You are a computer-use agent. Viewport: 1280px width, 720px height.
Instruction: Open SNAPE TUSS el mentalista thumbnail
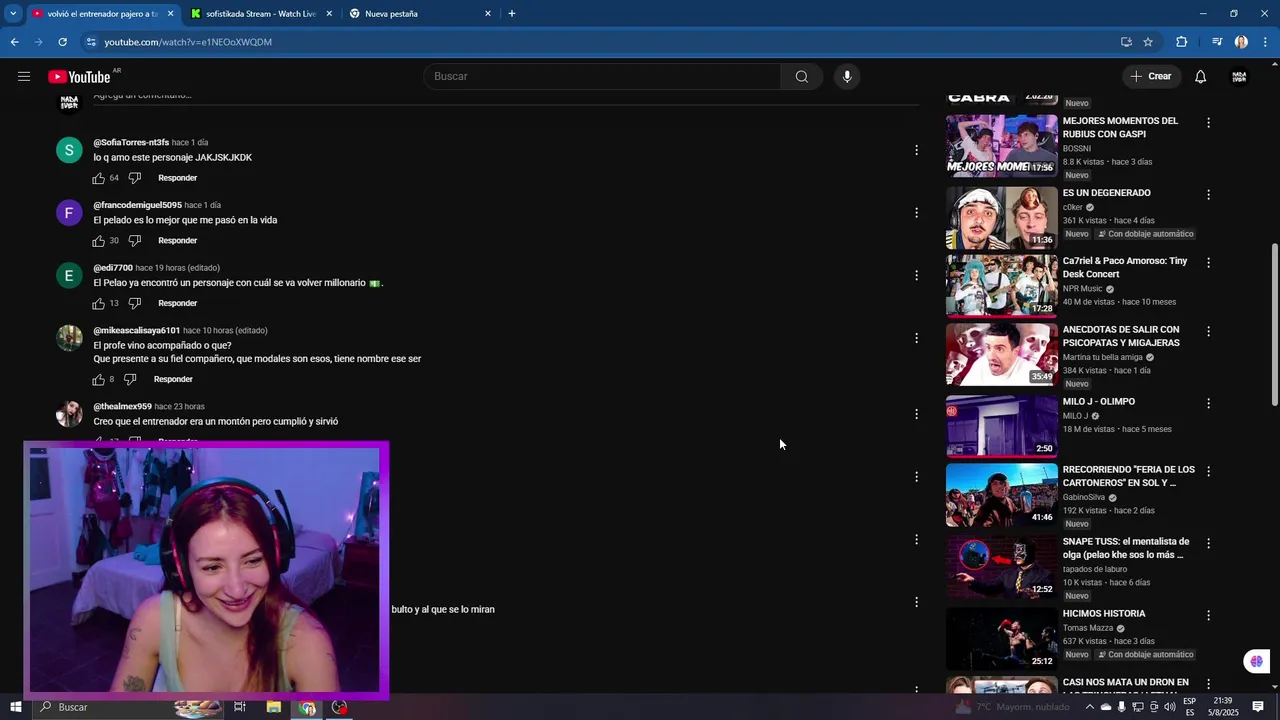[1002, 566]
